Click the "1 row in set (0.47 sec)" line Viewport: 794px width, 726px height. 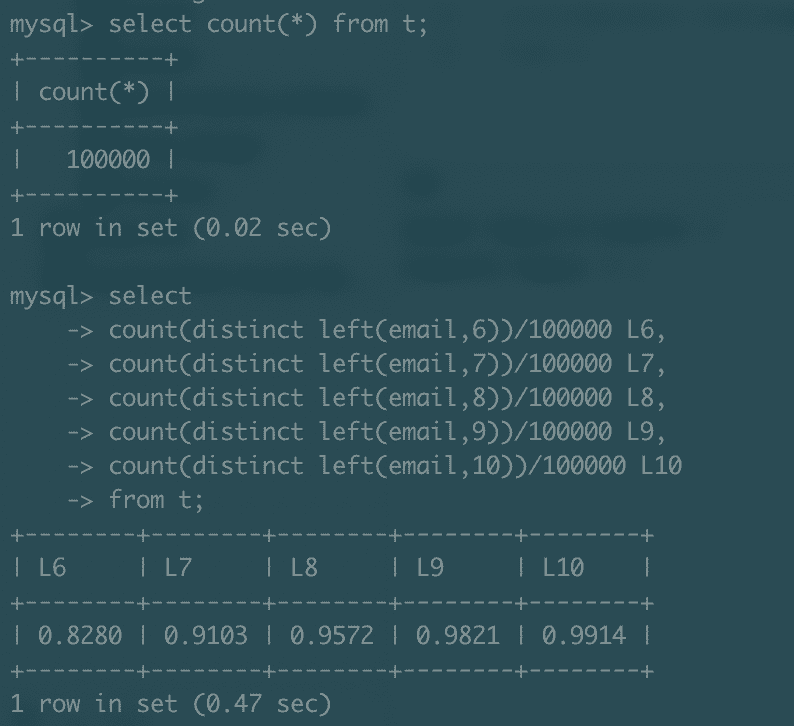click(170, 704)
